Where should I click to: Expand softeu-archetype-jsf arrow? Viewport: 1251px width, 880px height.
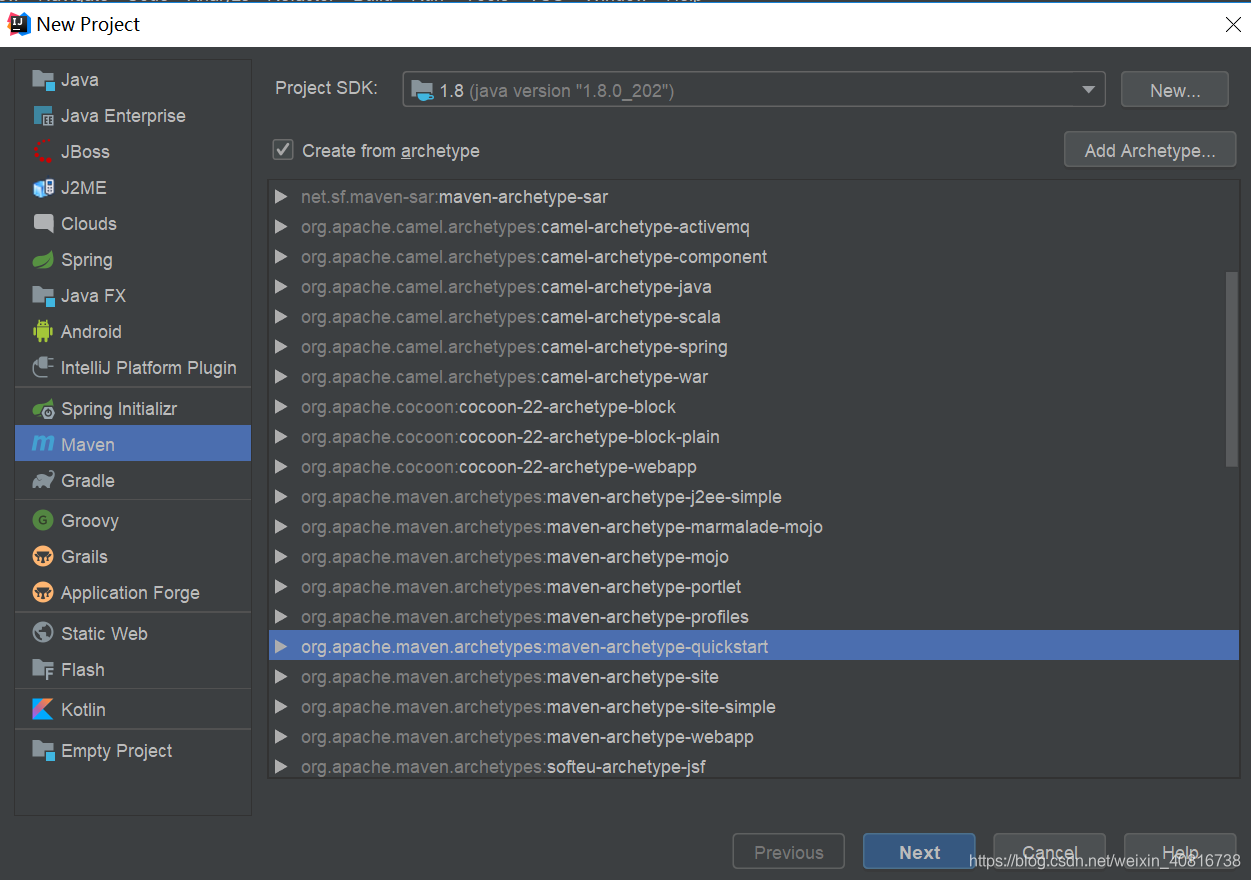click(281, 767)
